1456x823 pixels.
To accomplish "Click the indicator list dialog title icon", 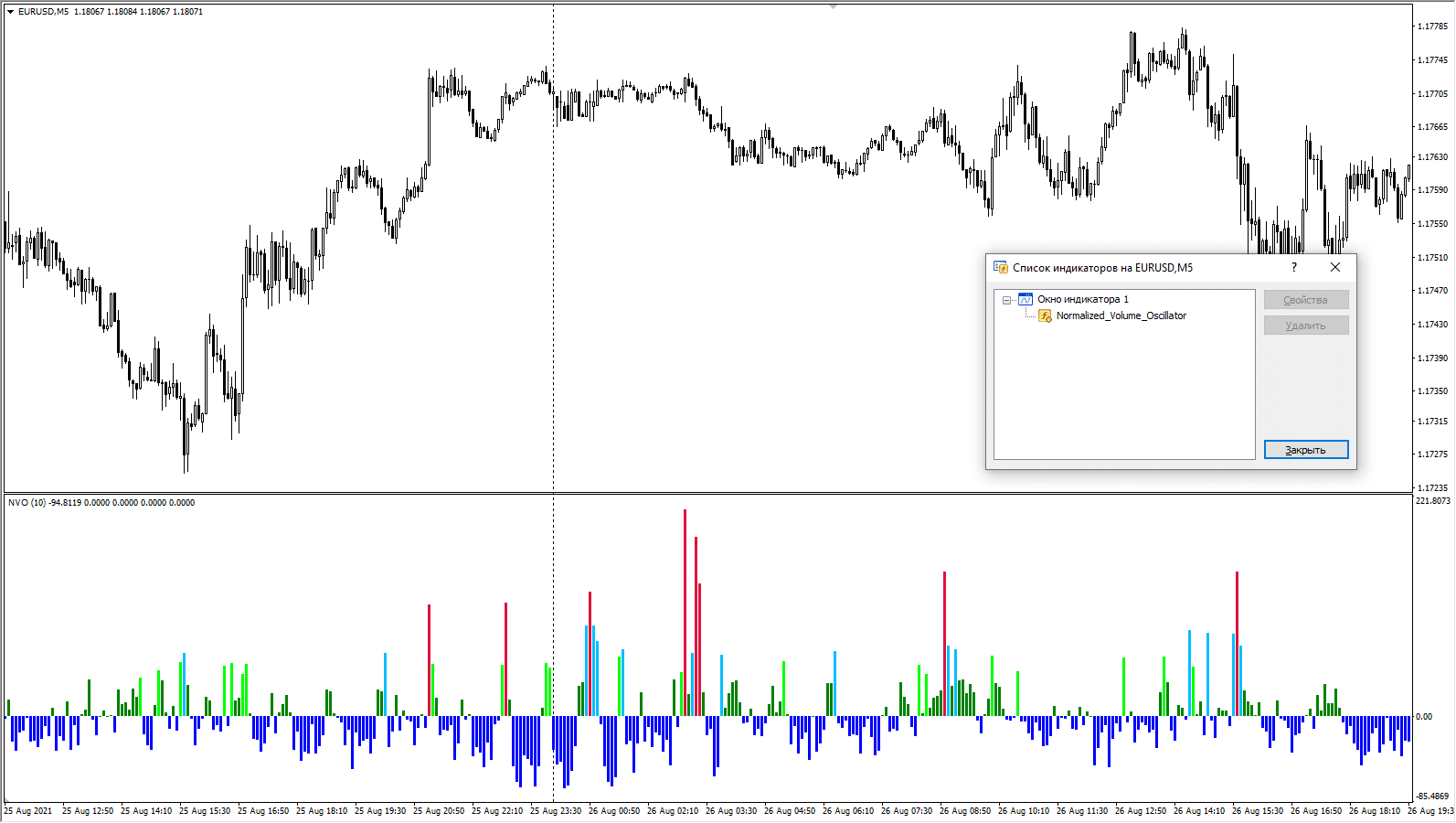I will 1000,268.
